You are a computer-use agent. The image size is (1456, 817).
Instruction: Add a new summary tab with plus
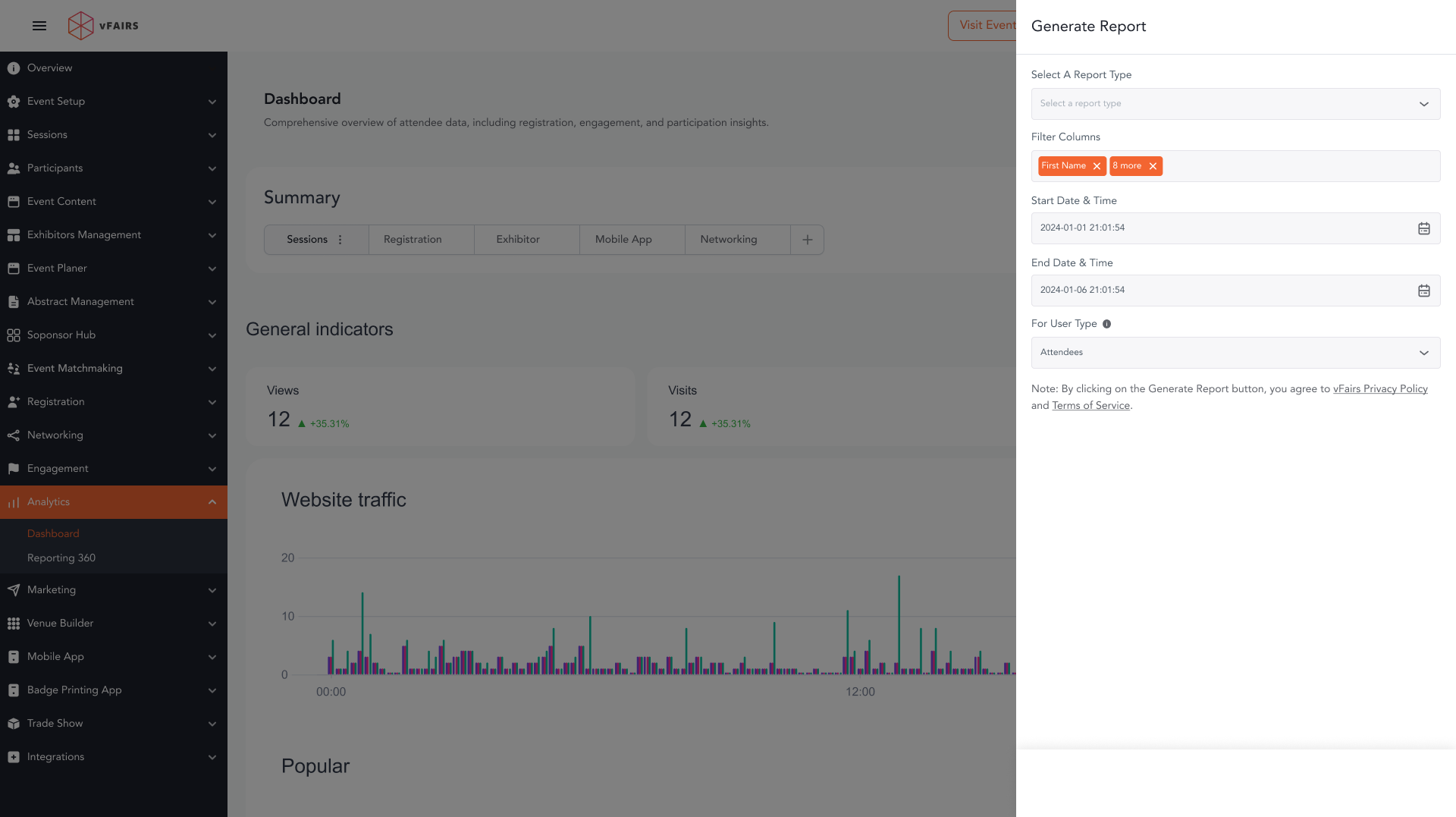pyautogui.click(x=807, y=240)
